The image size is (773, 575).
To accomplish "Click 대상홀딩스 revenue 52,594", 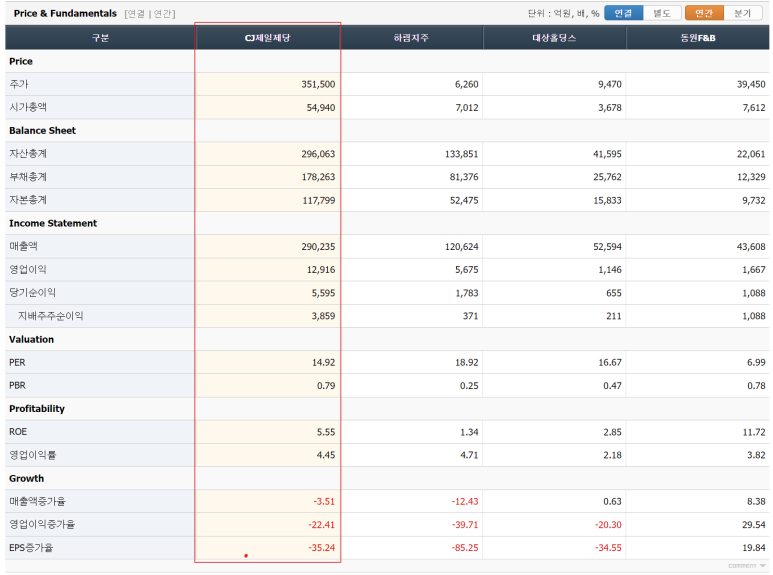I will pos(607,247).
